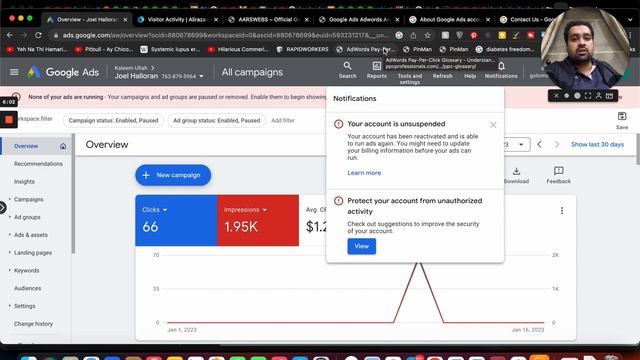
Task: Open Change history in the sidebar
Action: coord(33,324)
